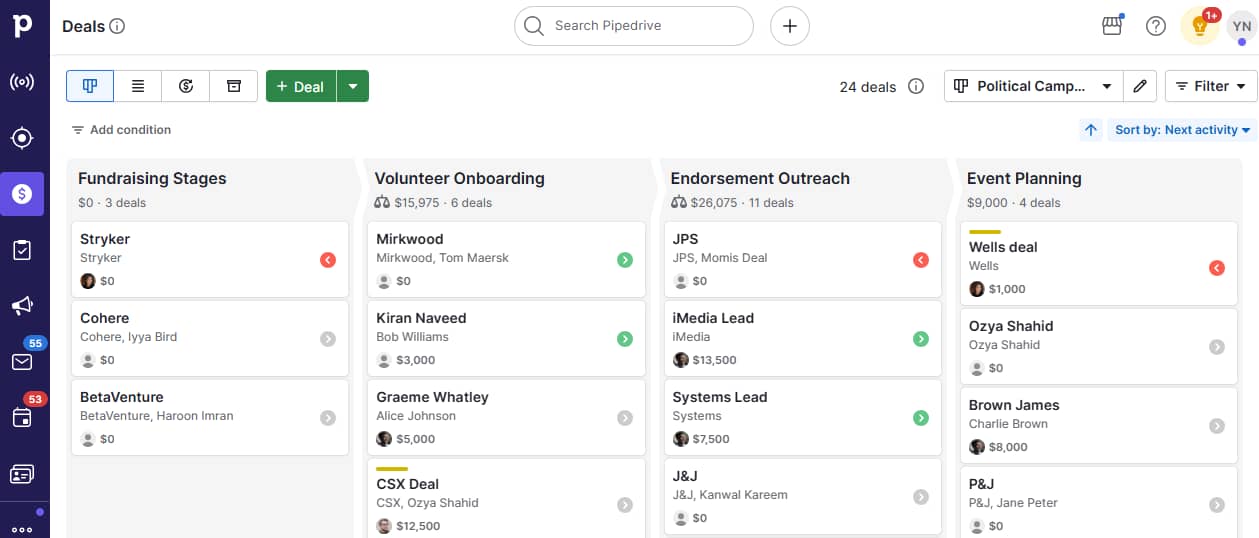Select the Volunteer Onboarding column header
Image resolution: width=1259 pixels, height=538 pixels.
[460, 179]
